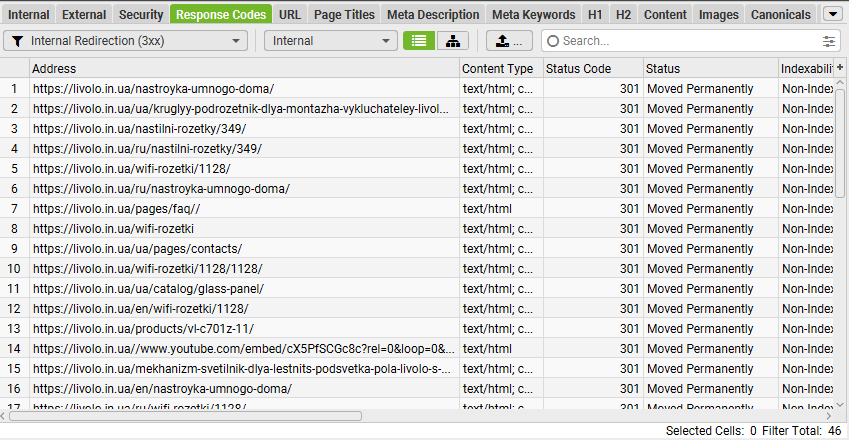
Task: Sort by the Status column header
Action: (710, 68)
